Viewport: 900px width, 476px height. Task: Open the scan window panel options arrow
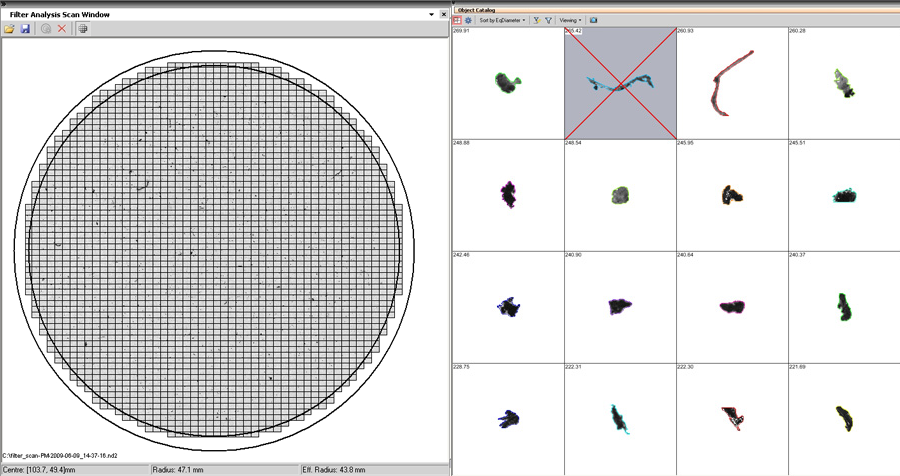click(x=430, y=15)
